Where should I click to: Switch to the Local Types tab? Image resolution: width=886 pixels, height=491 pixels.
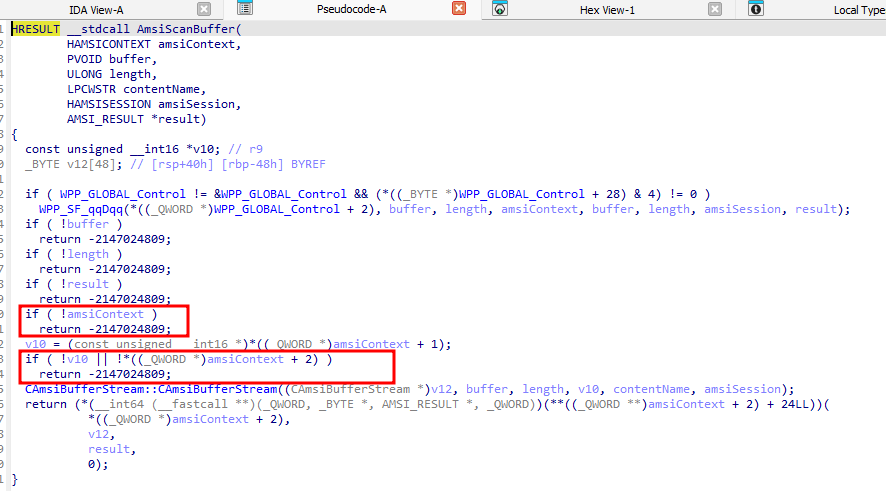pos(858,9)
